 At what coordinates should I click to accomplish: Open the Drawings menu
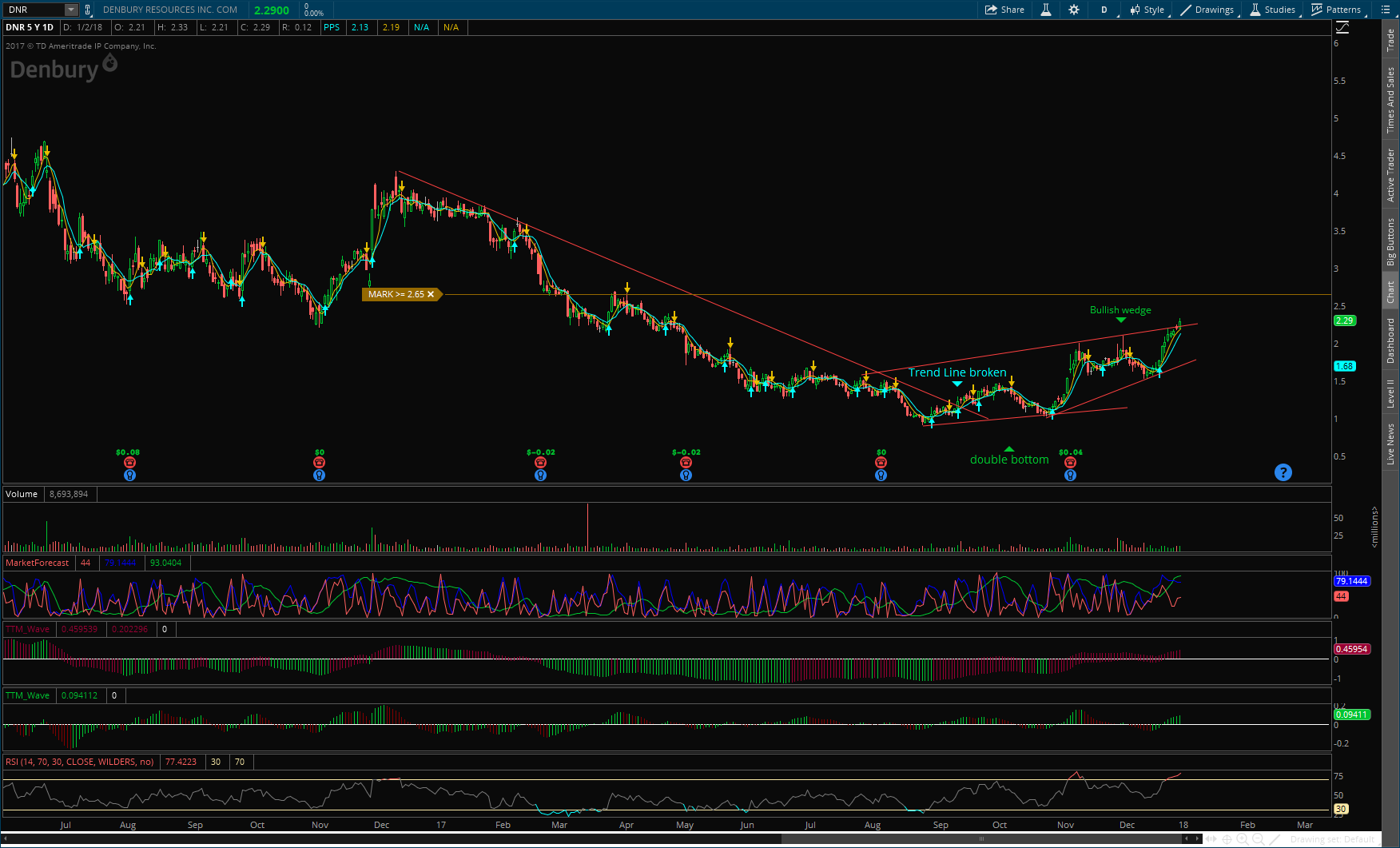(1207, 10)
